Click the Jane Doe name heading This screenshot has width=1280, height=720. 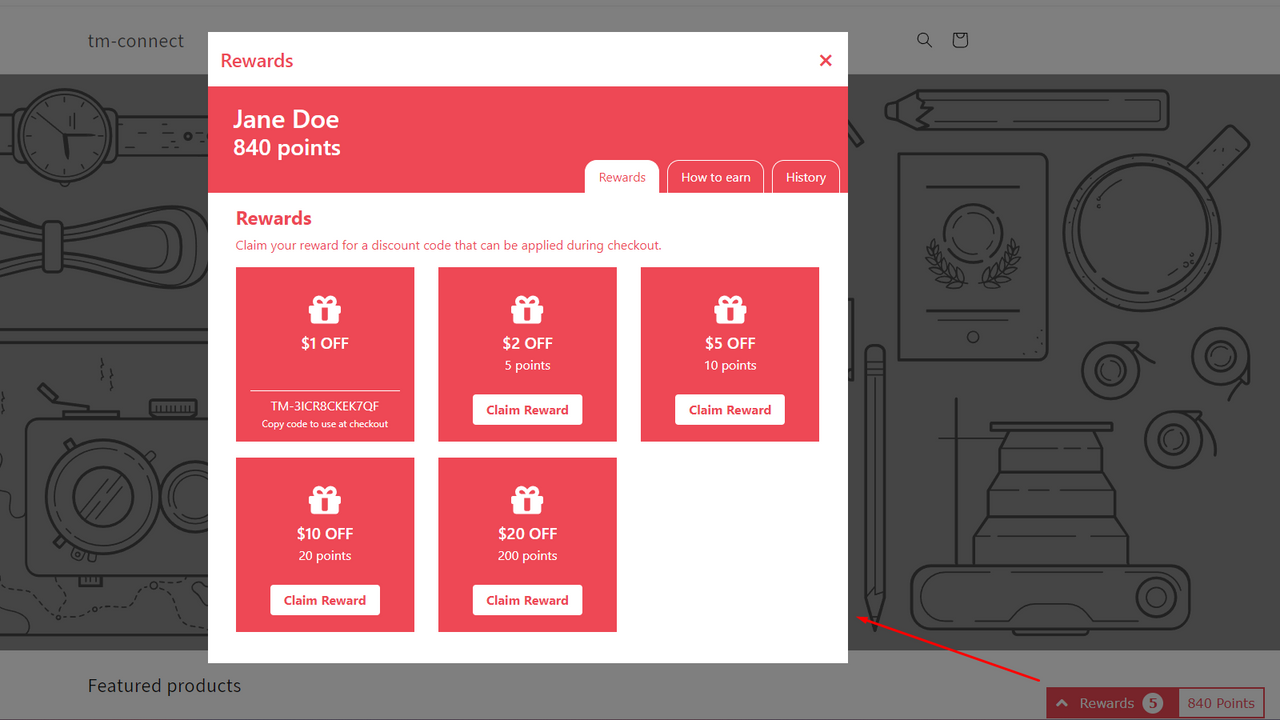pyautogui.click(x=286, y=119)
